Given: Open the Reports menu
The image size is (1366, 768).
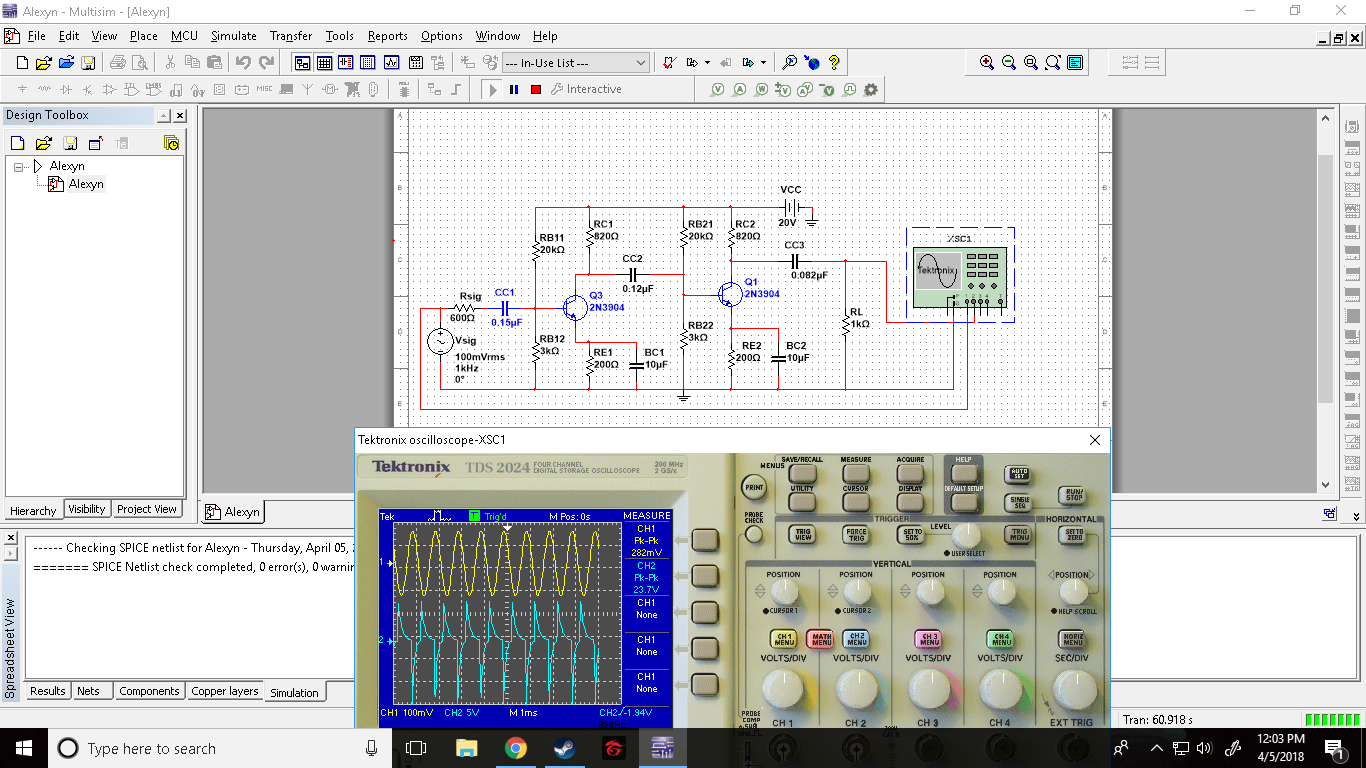Looking at the screenshot, I should (387, 36).
